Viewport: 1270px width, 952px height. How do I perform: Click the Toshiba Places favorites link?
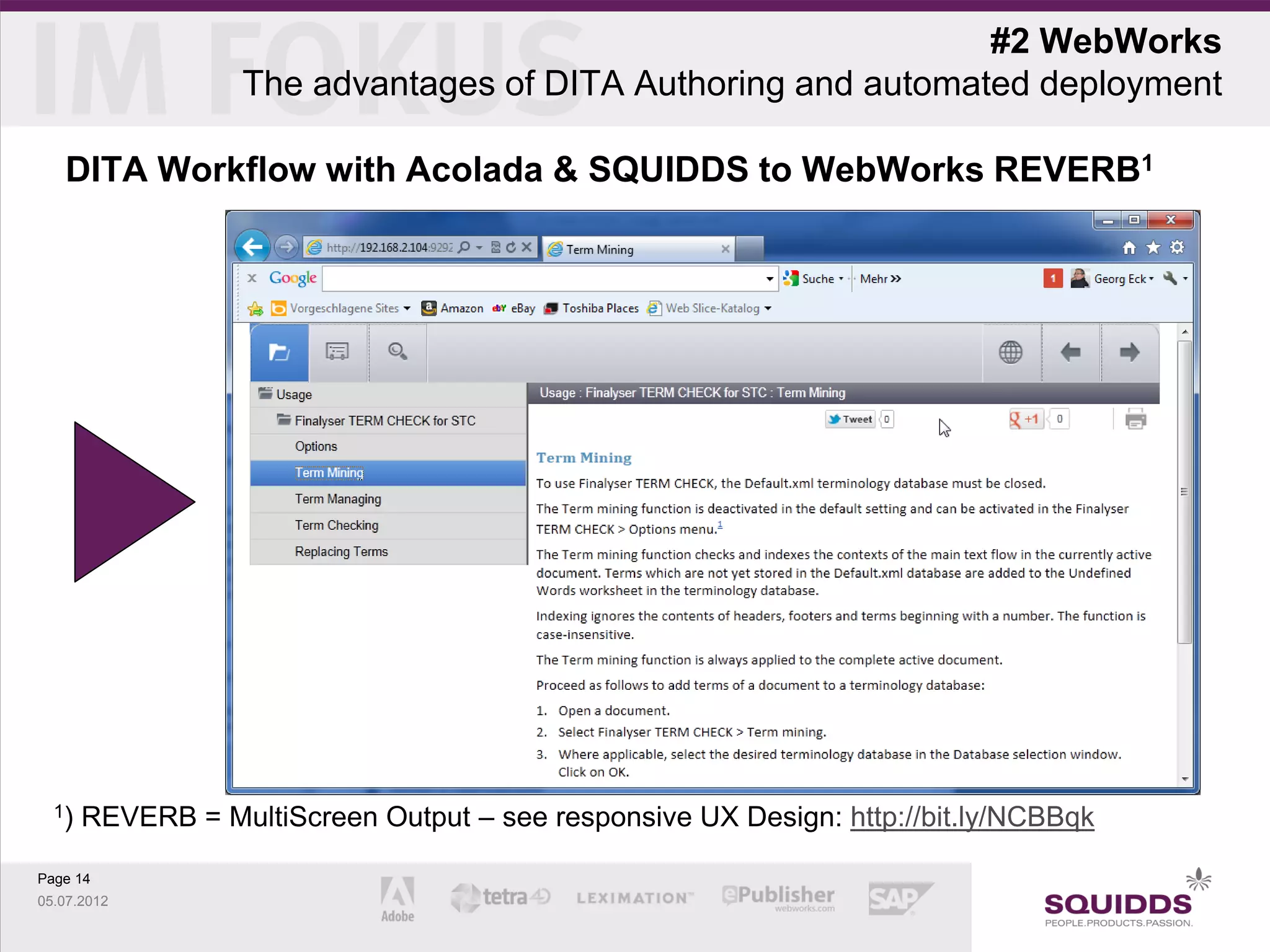click(x=591, y=308)
